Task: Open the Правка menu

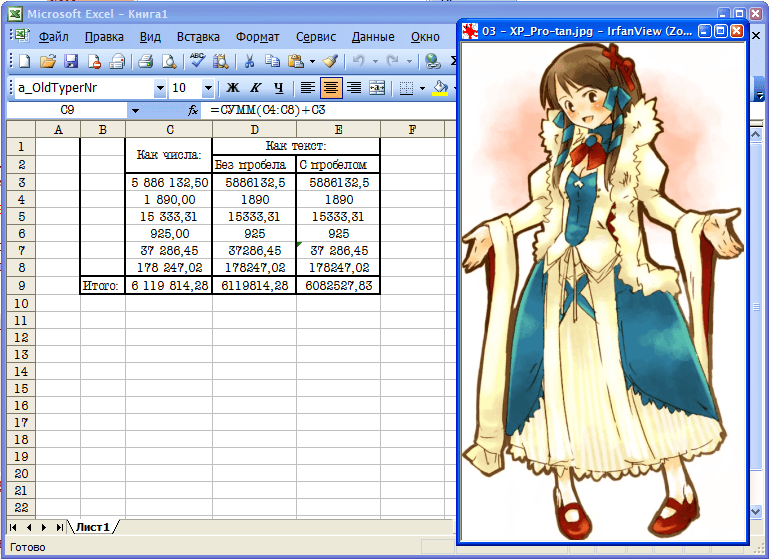Action: pyautogui.click(x=104, y=37)
